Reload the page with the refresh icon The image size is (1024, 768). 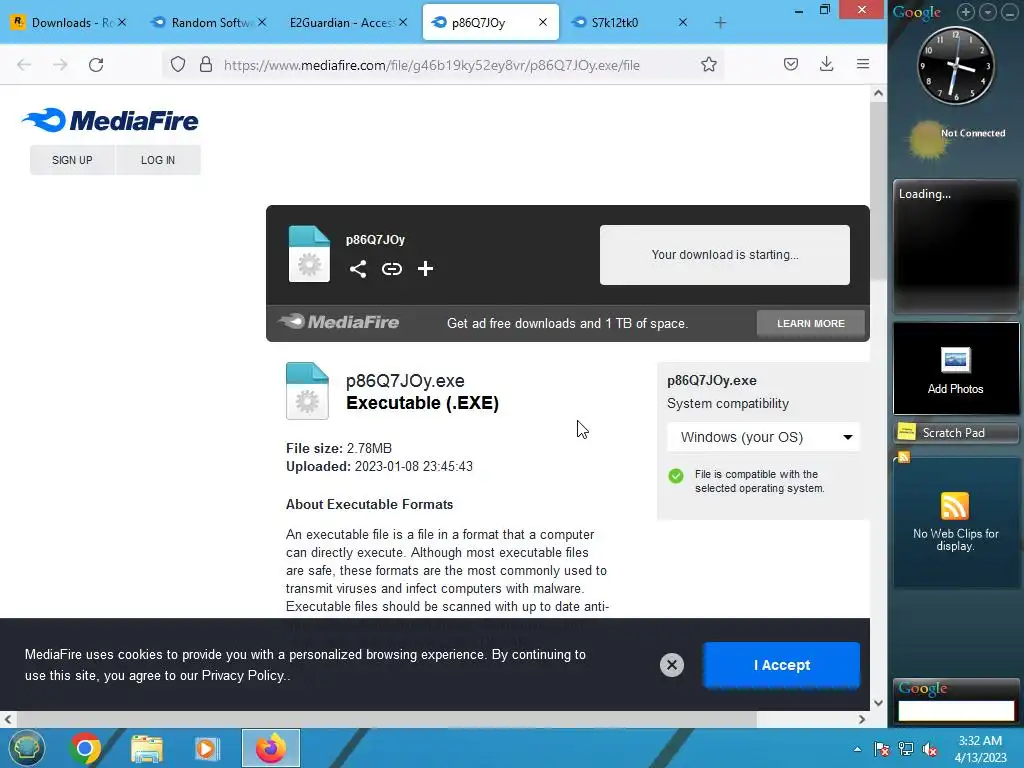point(96,65)
